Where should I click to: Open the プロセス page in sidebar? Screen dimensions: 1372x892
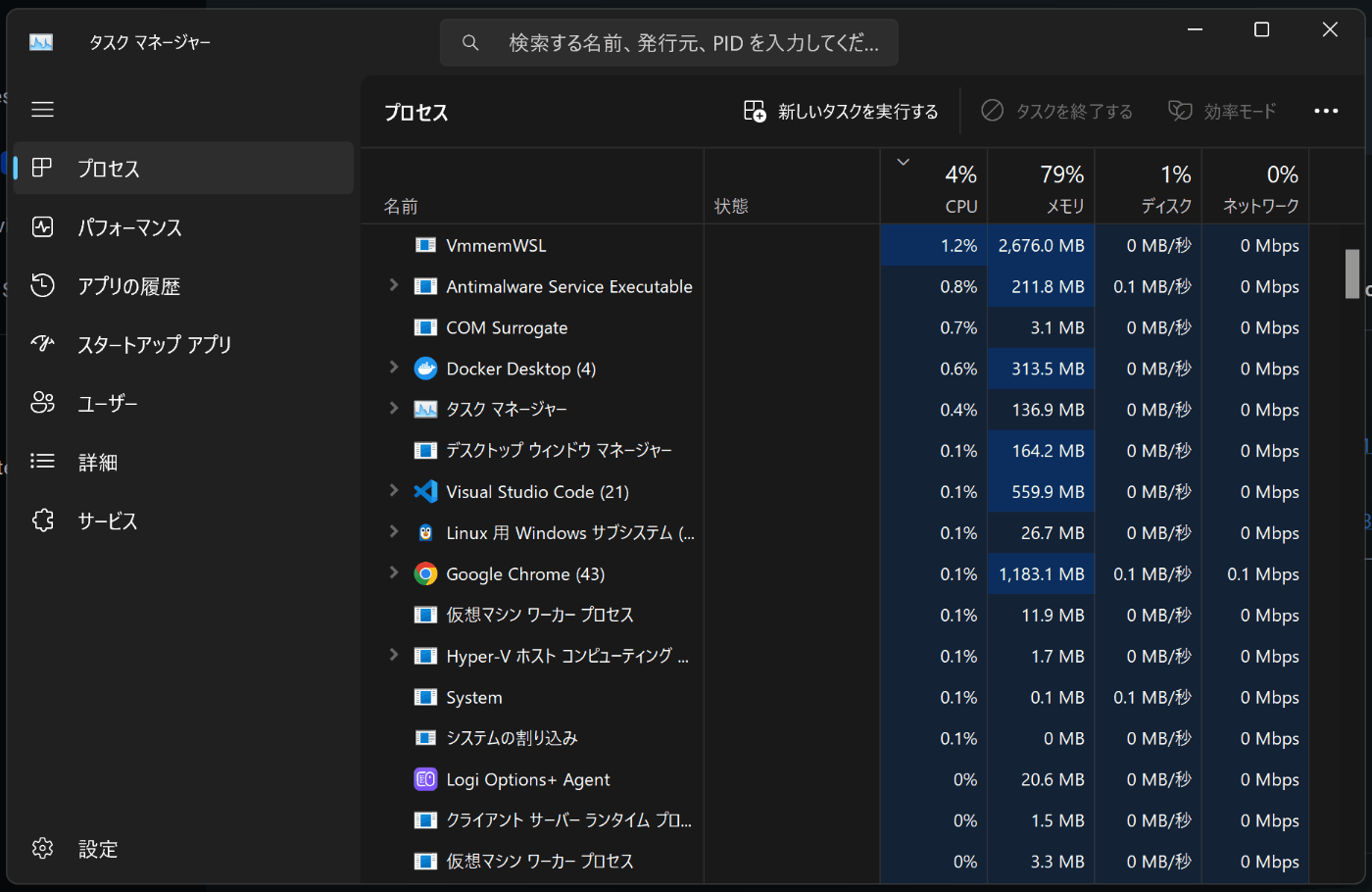183,169
